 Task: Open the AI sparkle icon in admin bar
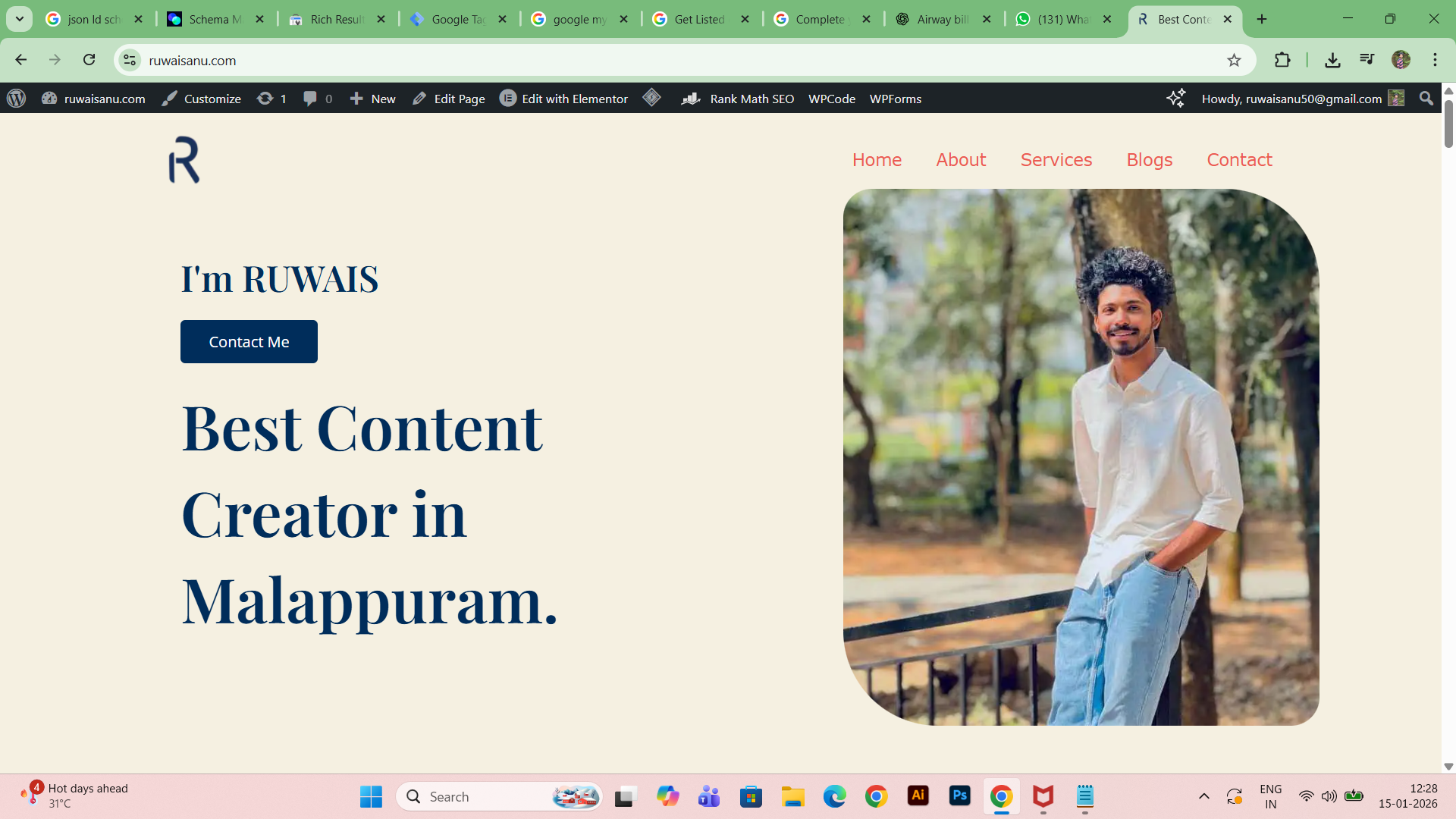coord(1175,98)
